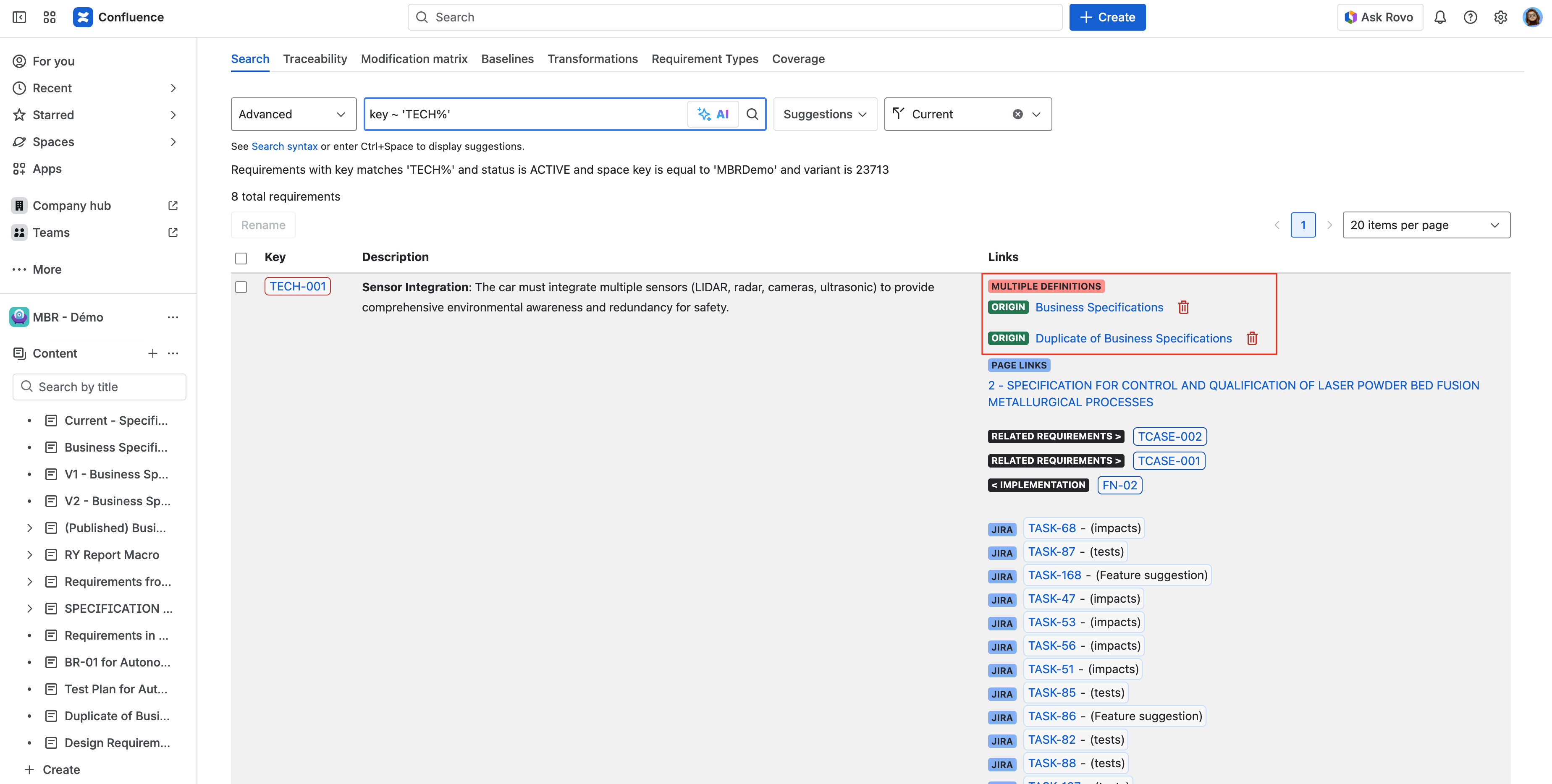Image resolution: width=1552 pixels, height=784 pixels.
Task: Expand the RY Report Macro tree item
Action: (x=30, y=554)
